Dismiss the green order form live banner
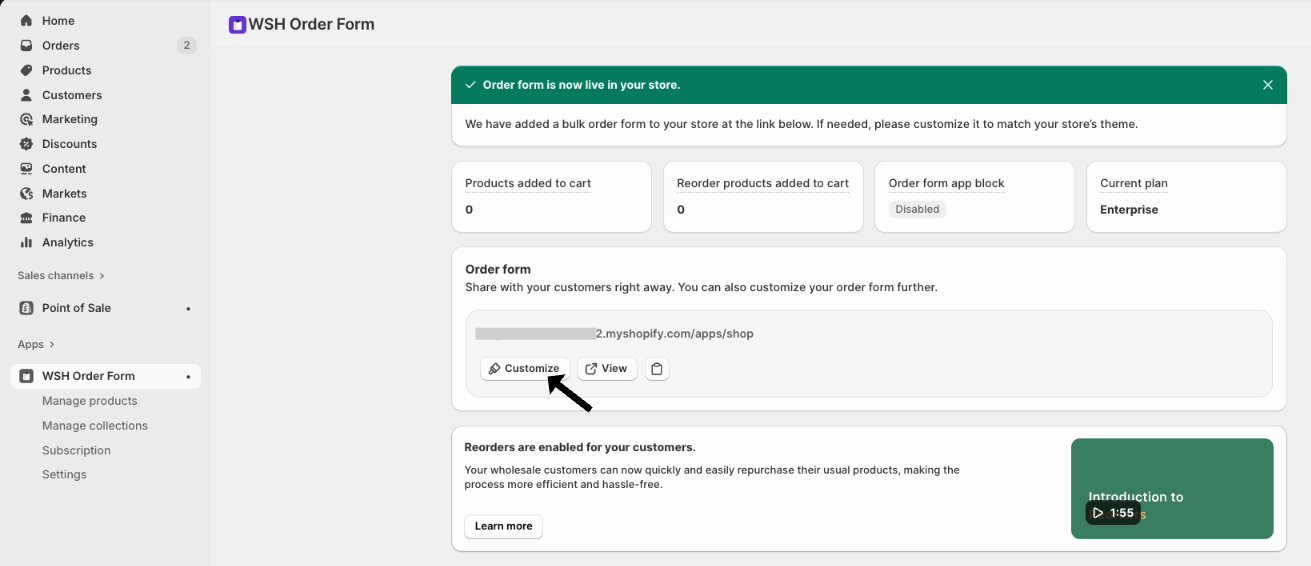Image resolution: width=1311 pixels, height=566 pixels. pos(1267,85)
